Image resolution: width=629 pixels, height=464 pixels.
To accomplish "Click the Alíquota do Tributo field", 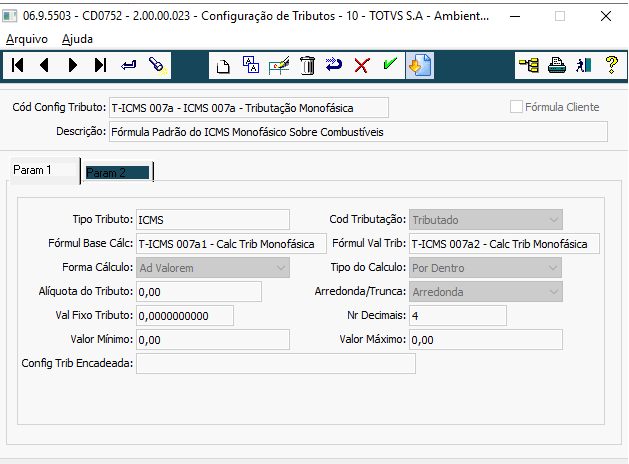I will (x=199, y=292).
